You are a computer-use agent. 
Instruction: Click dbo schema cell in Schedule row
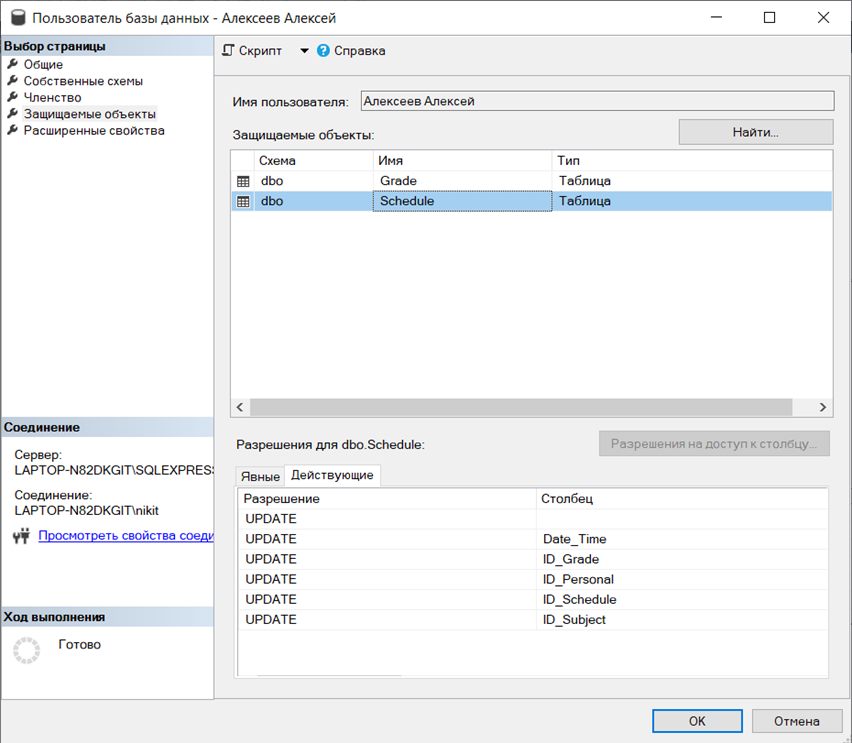314,201
